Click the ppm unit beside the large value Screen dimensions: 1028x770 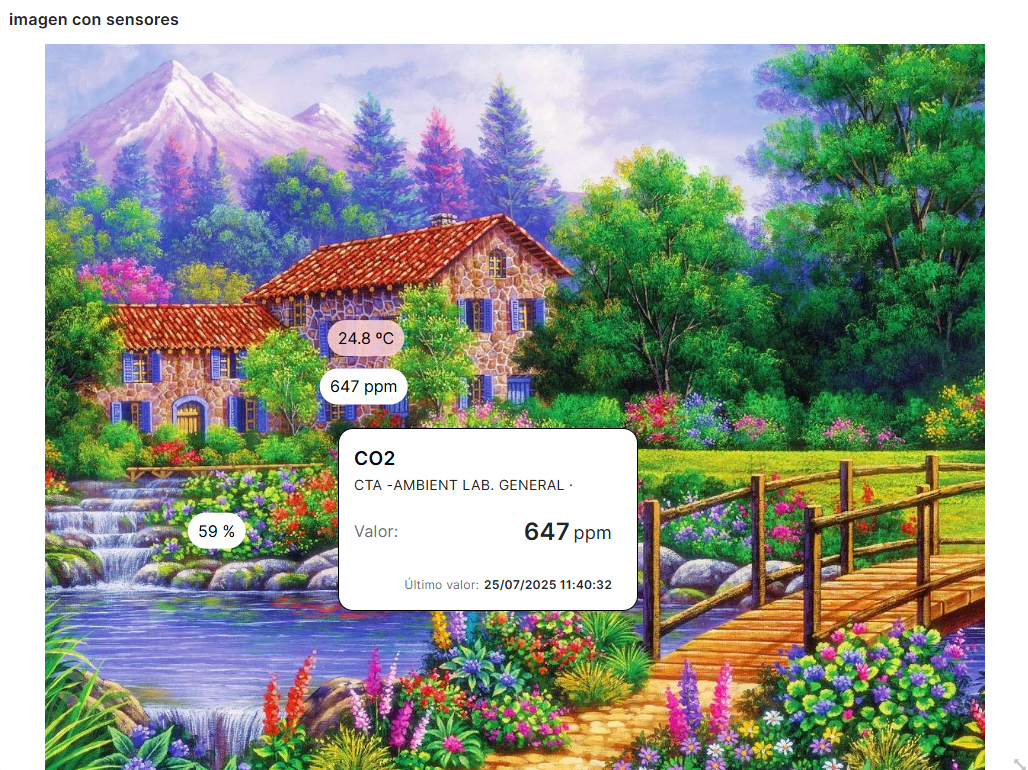click(x=593, y=533)
